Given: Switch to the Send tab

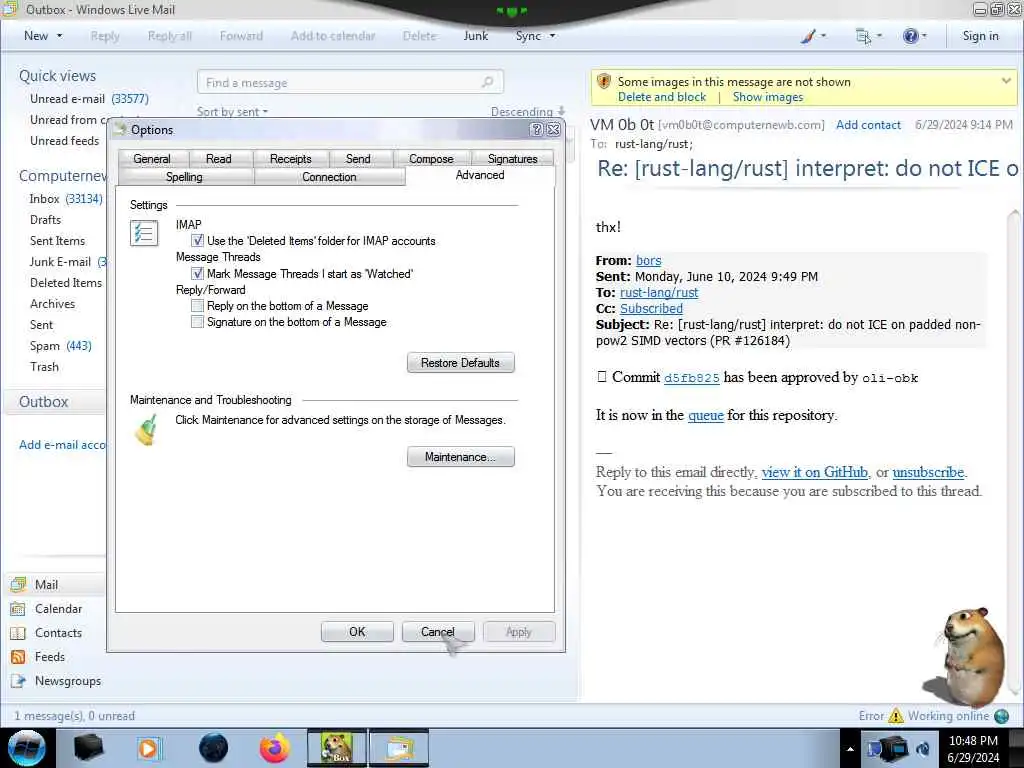Looking at the screenshot, I should tap(358, 159).
